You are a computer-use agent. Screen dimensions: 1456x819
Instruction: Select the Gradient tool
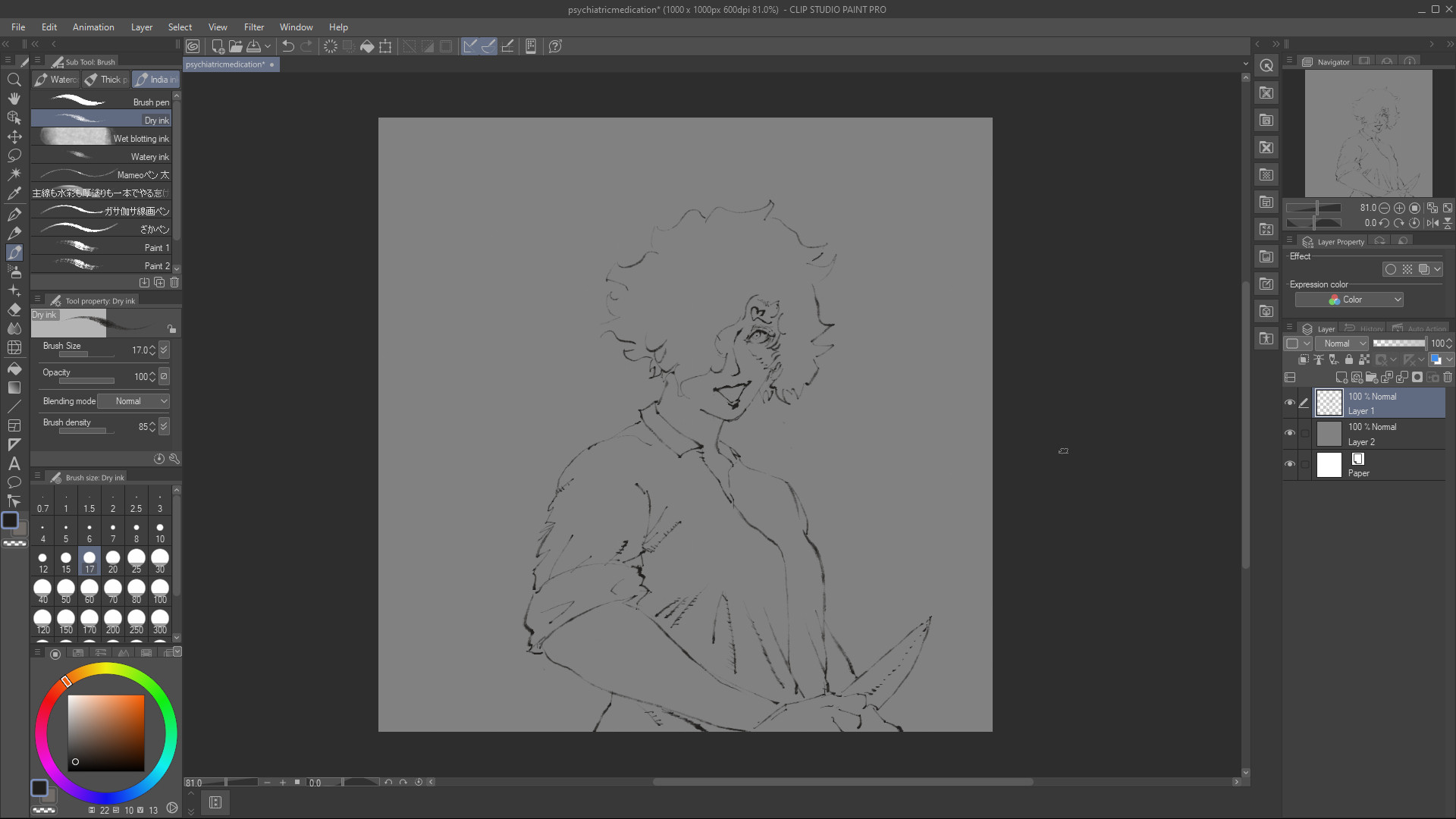click(14, 388)
